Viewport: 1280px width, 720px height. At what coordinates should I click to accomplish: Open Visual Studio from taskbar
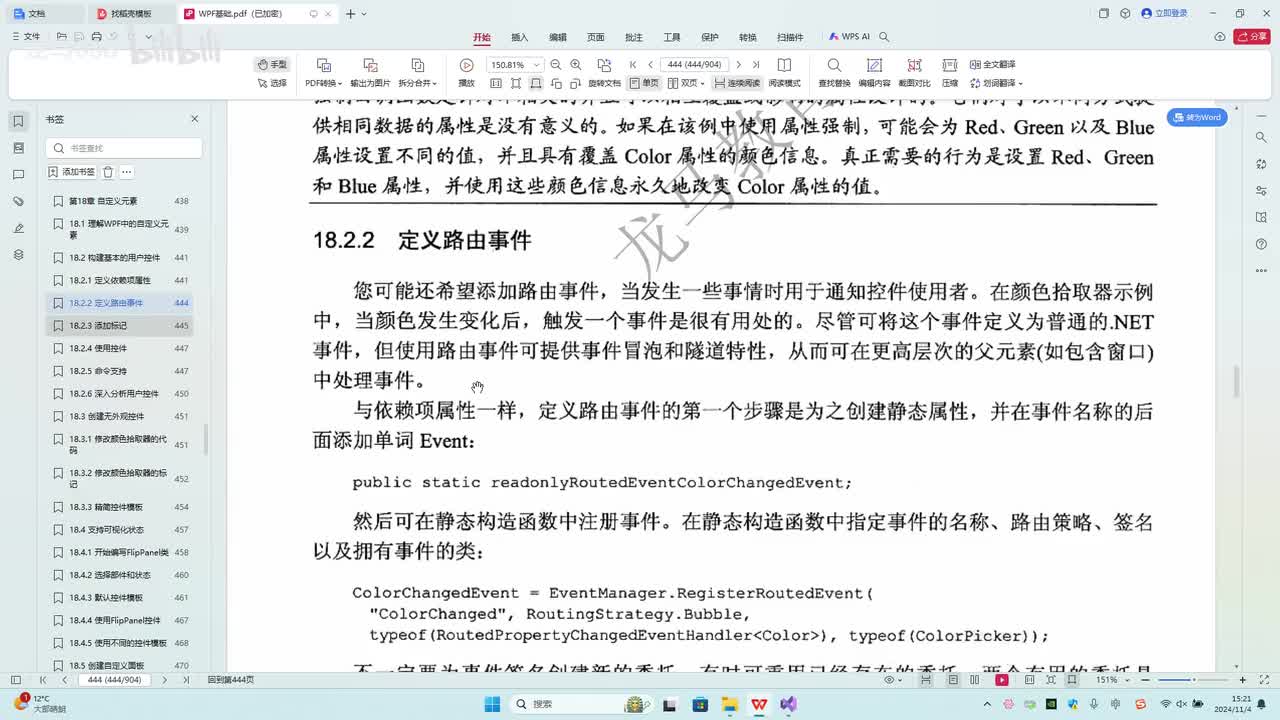coord(788,704)
